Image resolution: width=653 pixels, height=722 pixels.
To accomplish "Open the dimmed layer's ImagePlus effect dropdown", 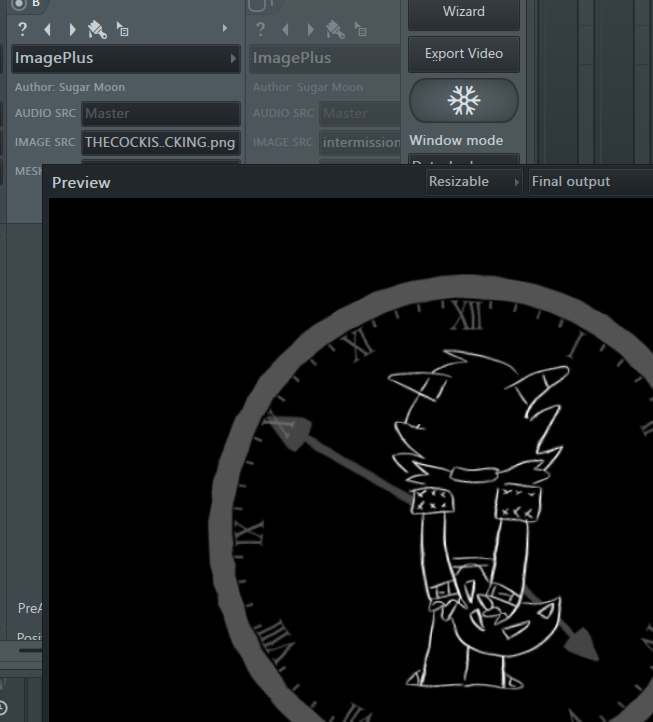I will tap(325, 58).
